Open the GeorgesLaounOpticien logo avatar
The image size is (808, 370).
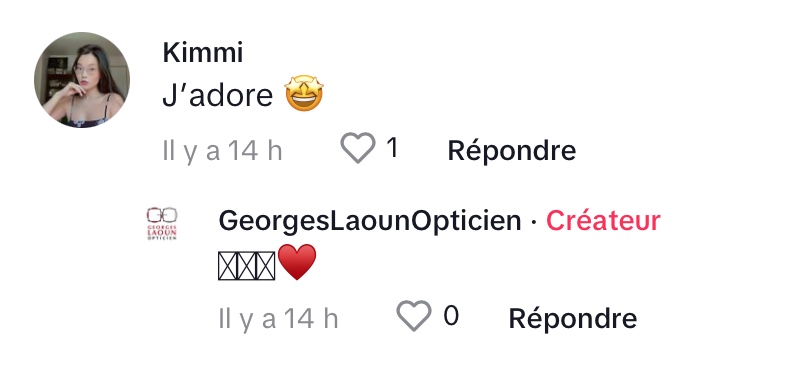[x=162, y=223]
